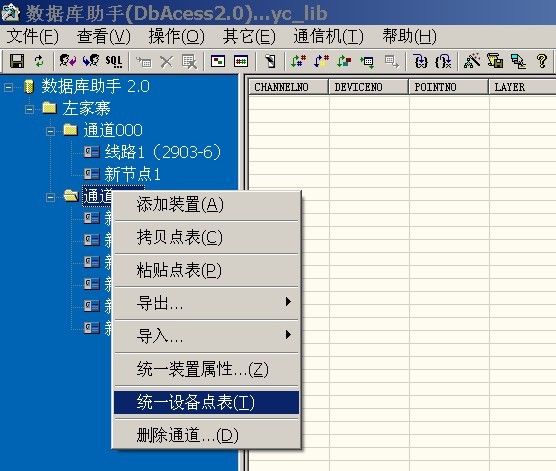This screenshot has height=471, width=556.
Task: Click the floppy disk save icon
Action: tap(17, 61)
